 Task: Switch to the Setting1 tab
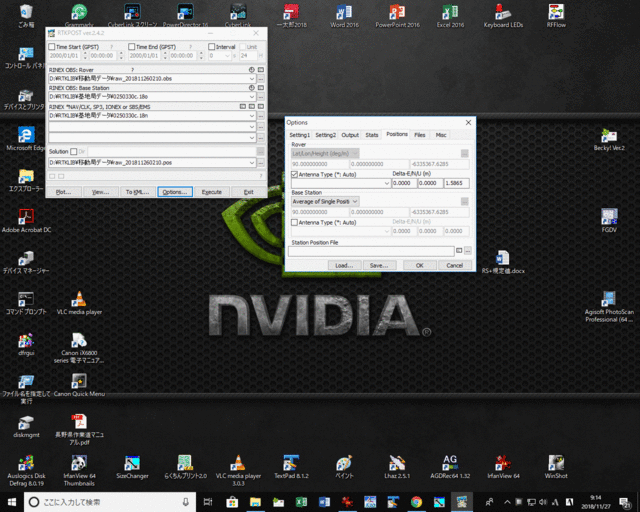300,135
